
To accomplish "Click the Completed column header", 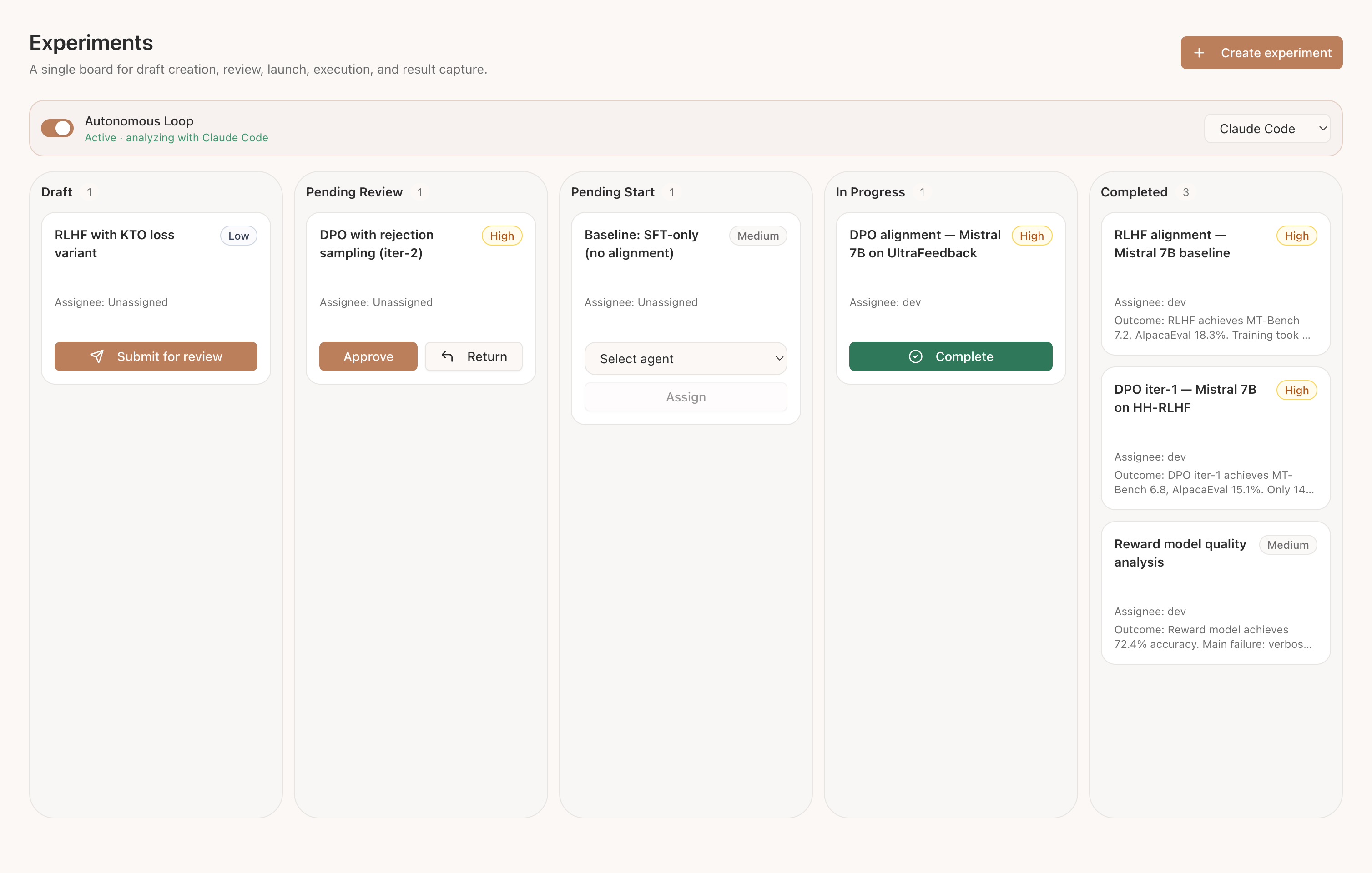I will [x=1135, y=192].
